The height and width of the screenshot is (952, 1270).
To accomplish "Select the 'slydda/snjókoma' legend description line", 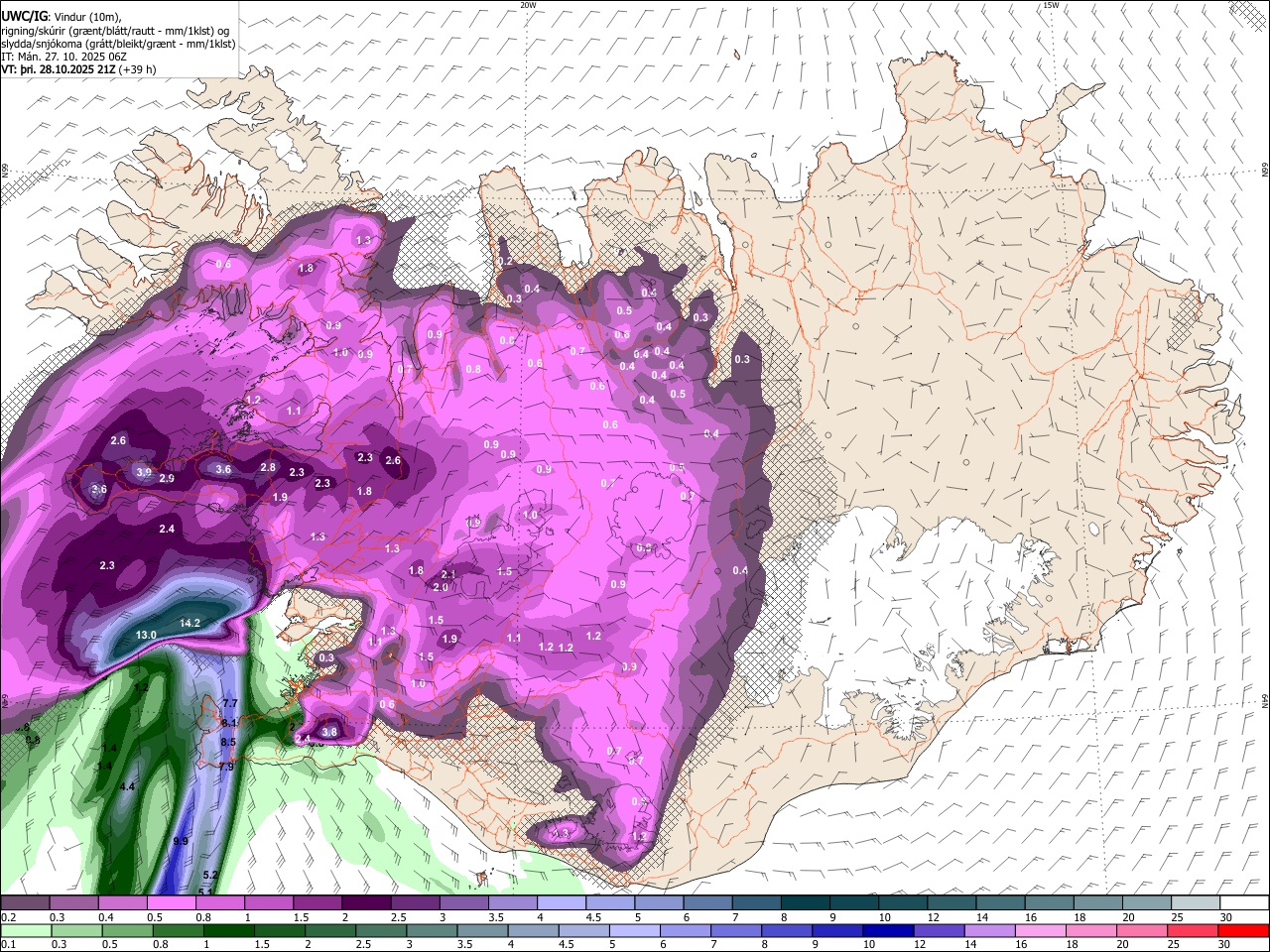I will pyautogui.click(x=118, y=44).
